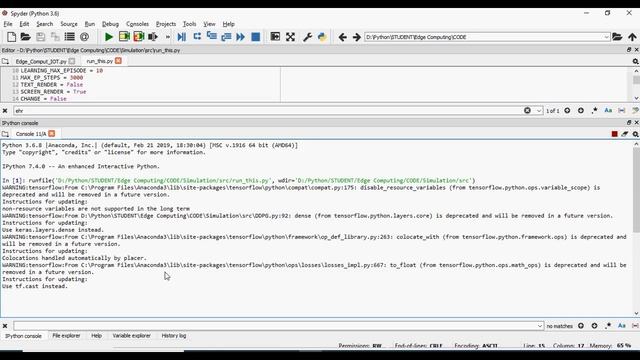This screenshot has height=360, width=640.
Task: Open PYTHONPATH manager with Python icon
Action: [322, 37]
